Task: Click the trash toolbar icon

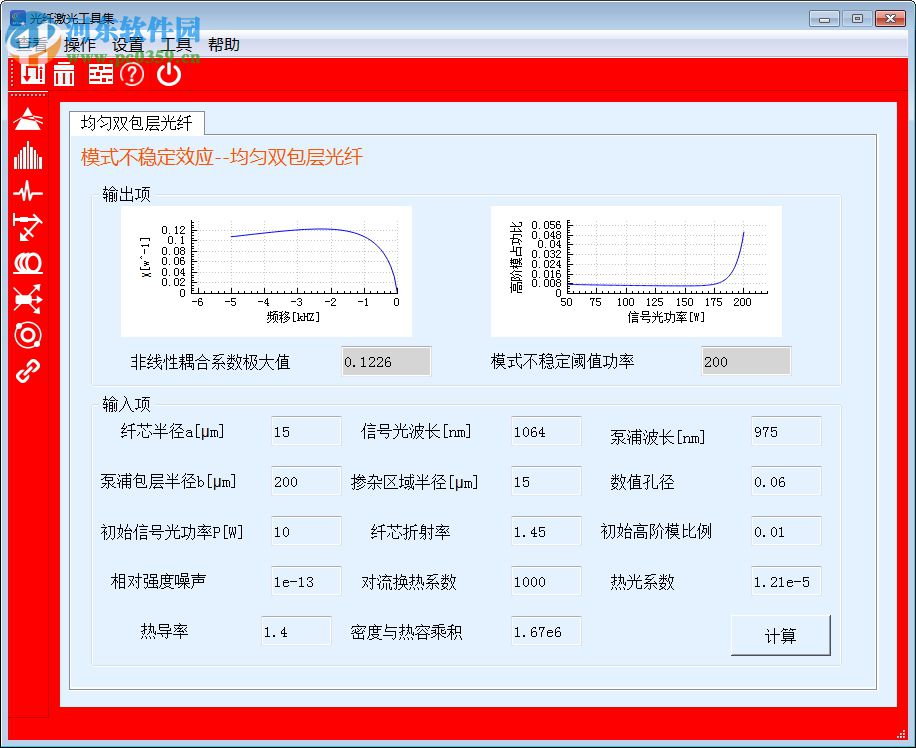Action: click(x=62, y=74)
